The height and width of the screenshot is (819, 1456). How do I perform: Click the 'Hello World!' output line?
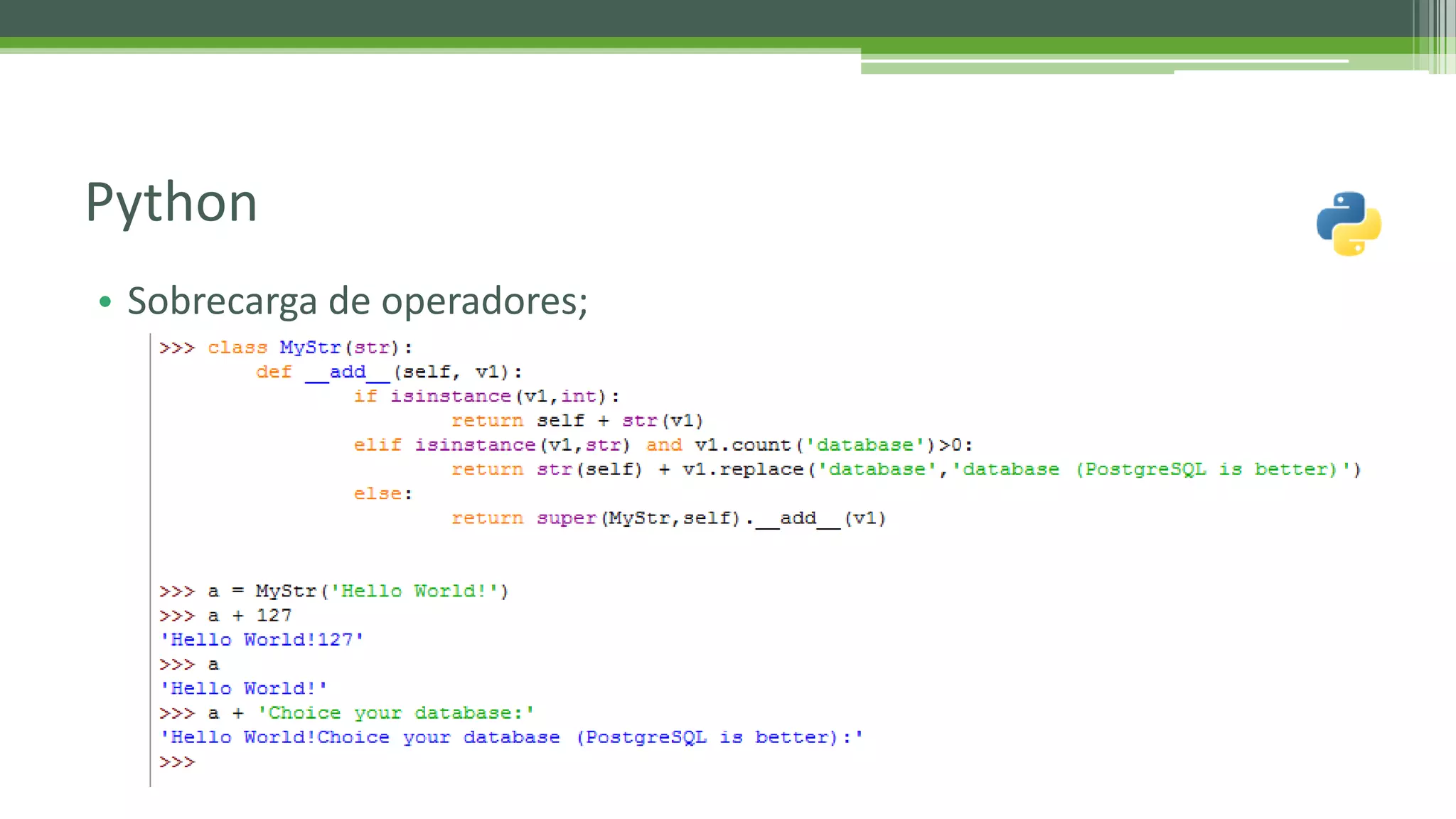click(x=243, y=689)
